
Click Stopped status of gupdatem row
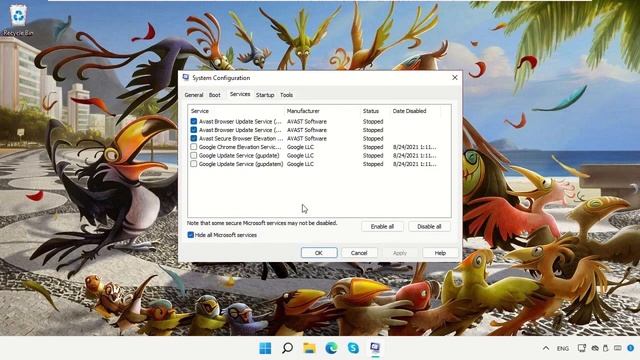373,164
